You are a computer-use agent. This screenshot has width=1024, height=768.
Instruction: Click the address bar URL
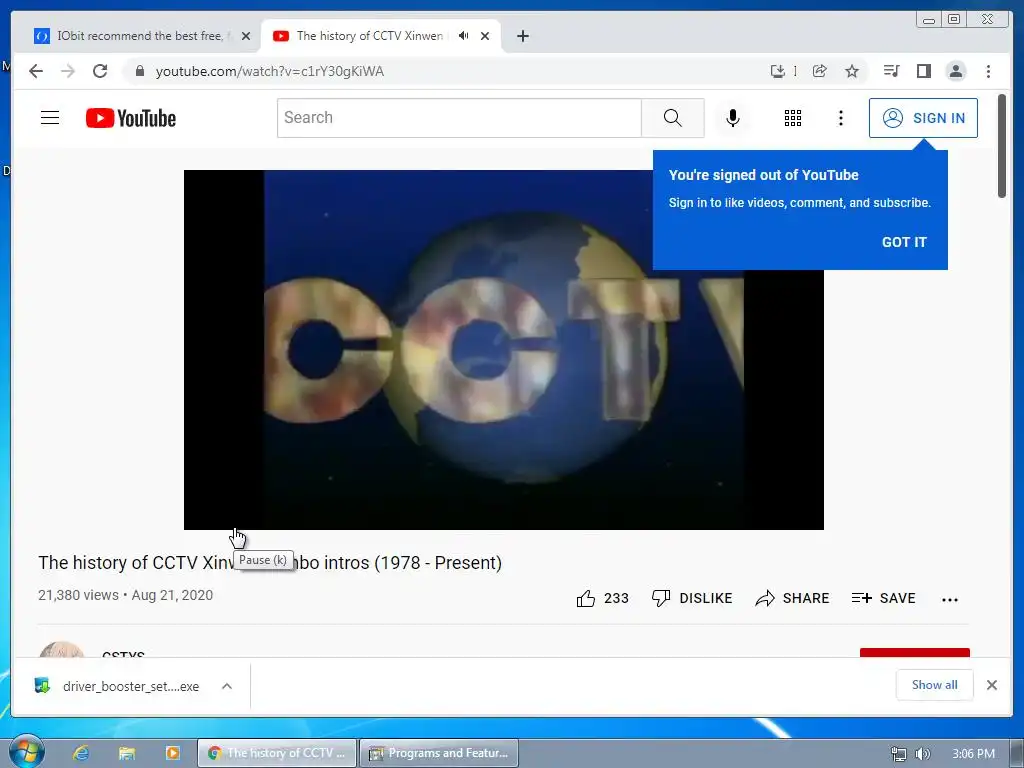[270, 71]
